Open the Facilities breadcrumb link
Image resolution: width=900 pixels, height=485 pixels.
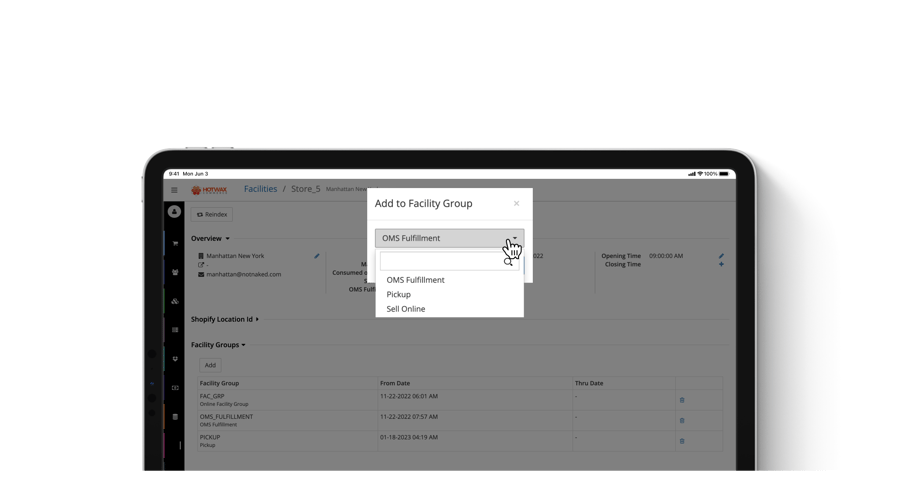[260, 189]
